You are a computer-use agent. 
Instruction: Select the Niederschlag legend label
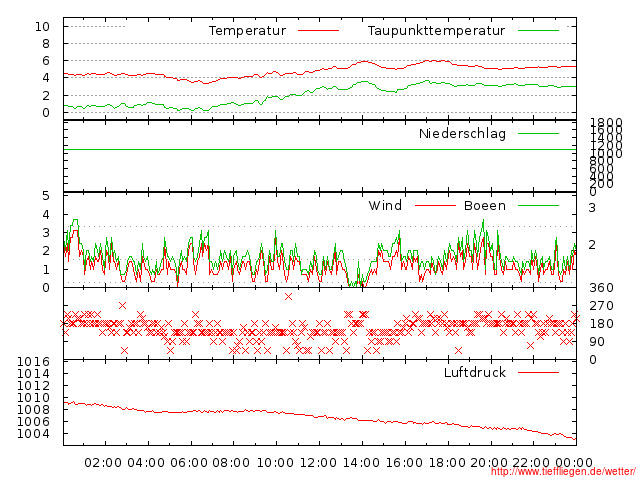[462, 133]
